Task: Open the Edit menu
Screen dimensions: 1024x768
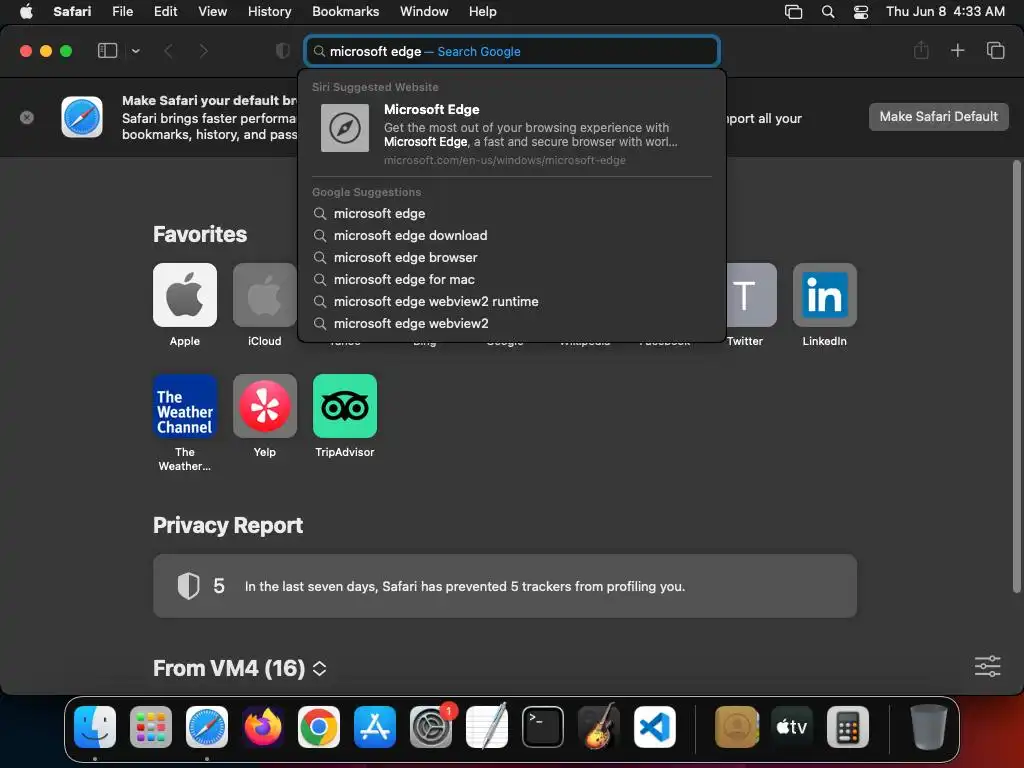Action: (x=165, y=11)
